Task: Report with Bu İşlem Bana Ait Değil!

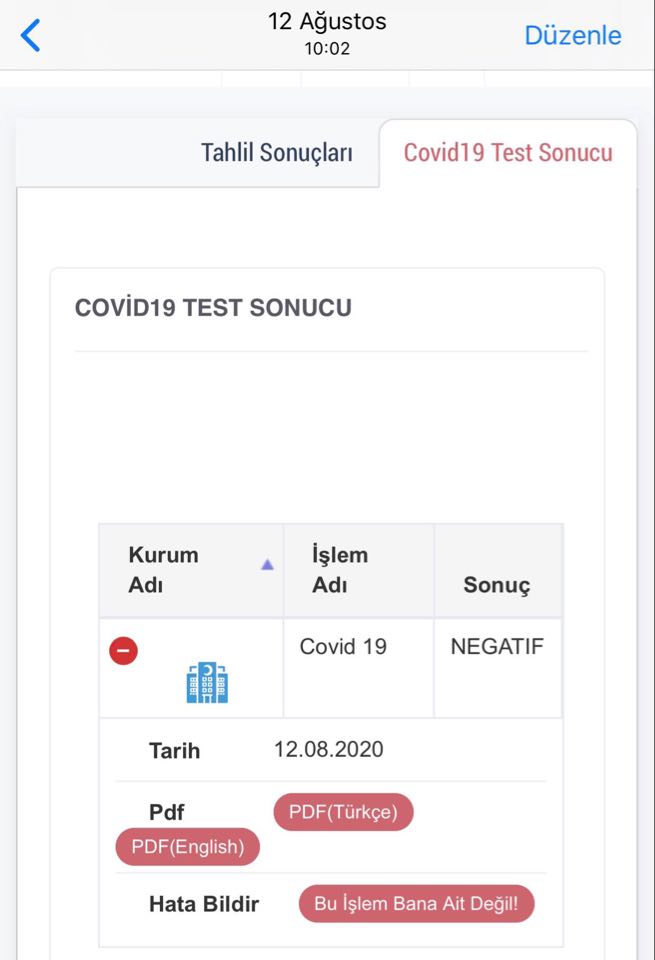Action: [416, 903]
